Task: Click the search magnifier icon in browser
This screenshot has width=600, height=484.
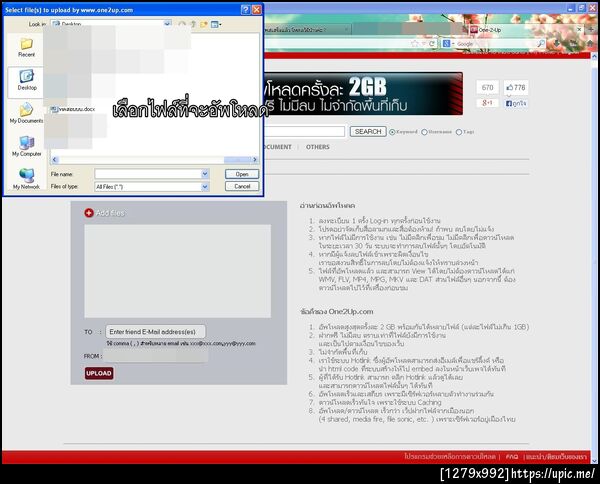Action: 541,44
